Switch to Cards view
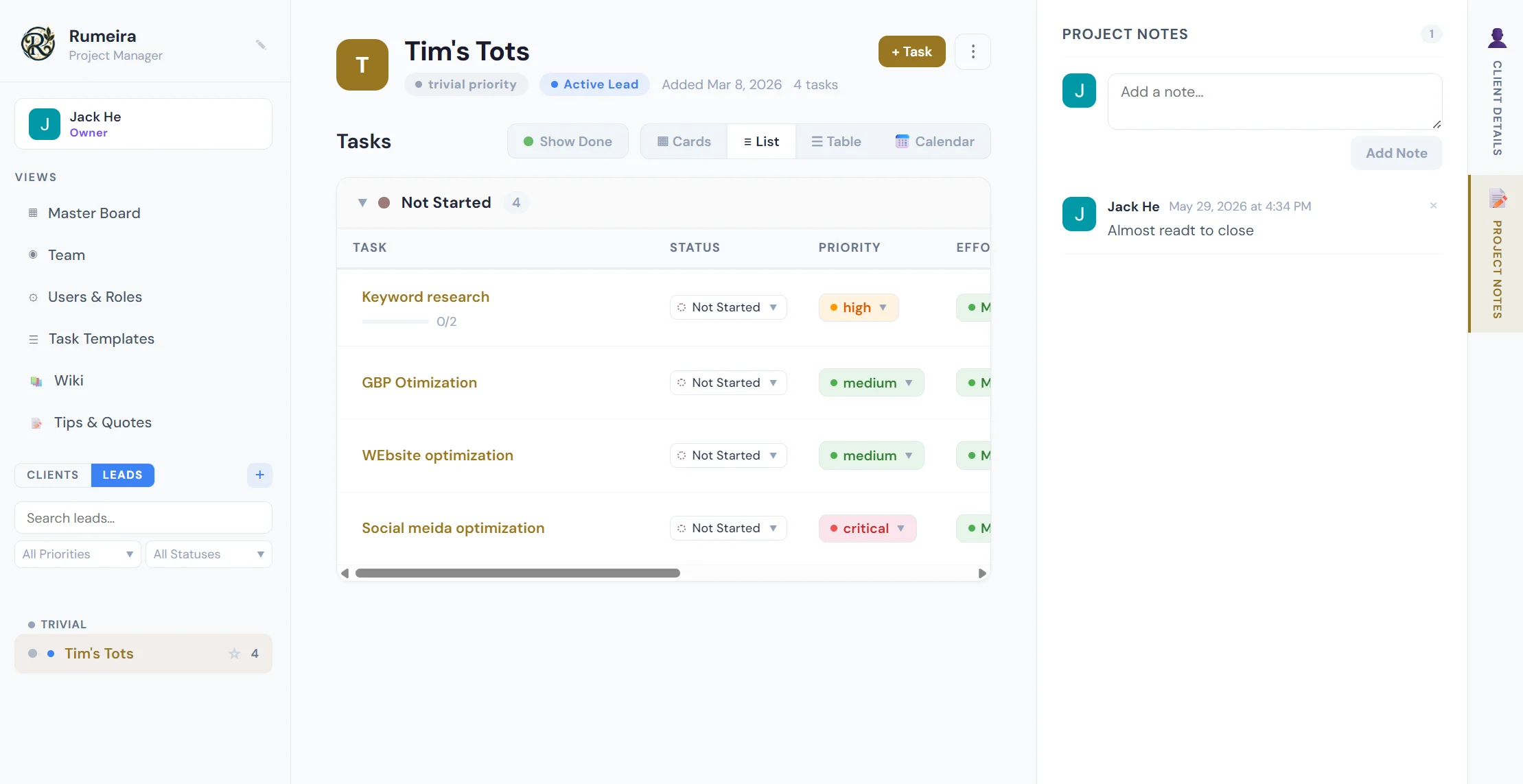The width and height of the screenshot is (1523, 784). [x=684, y=141]
